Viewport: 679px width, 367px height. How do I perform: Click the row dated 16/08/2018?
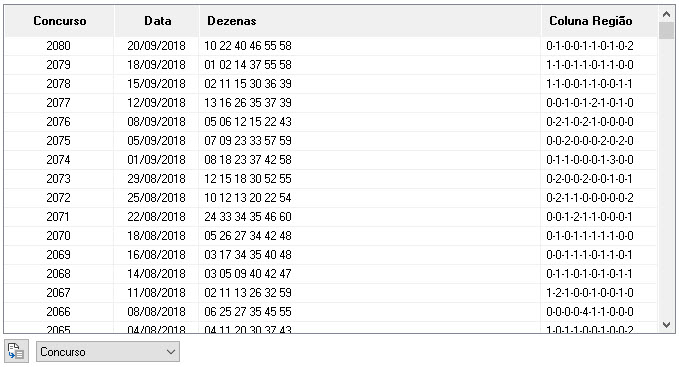[330, 254]
